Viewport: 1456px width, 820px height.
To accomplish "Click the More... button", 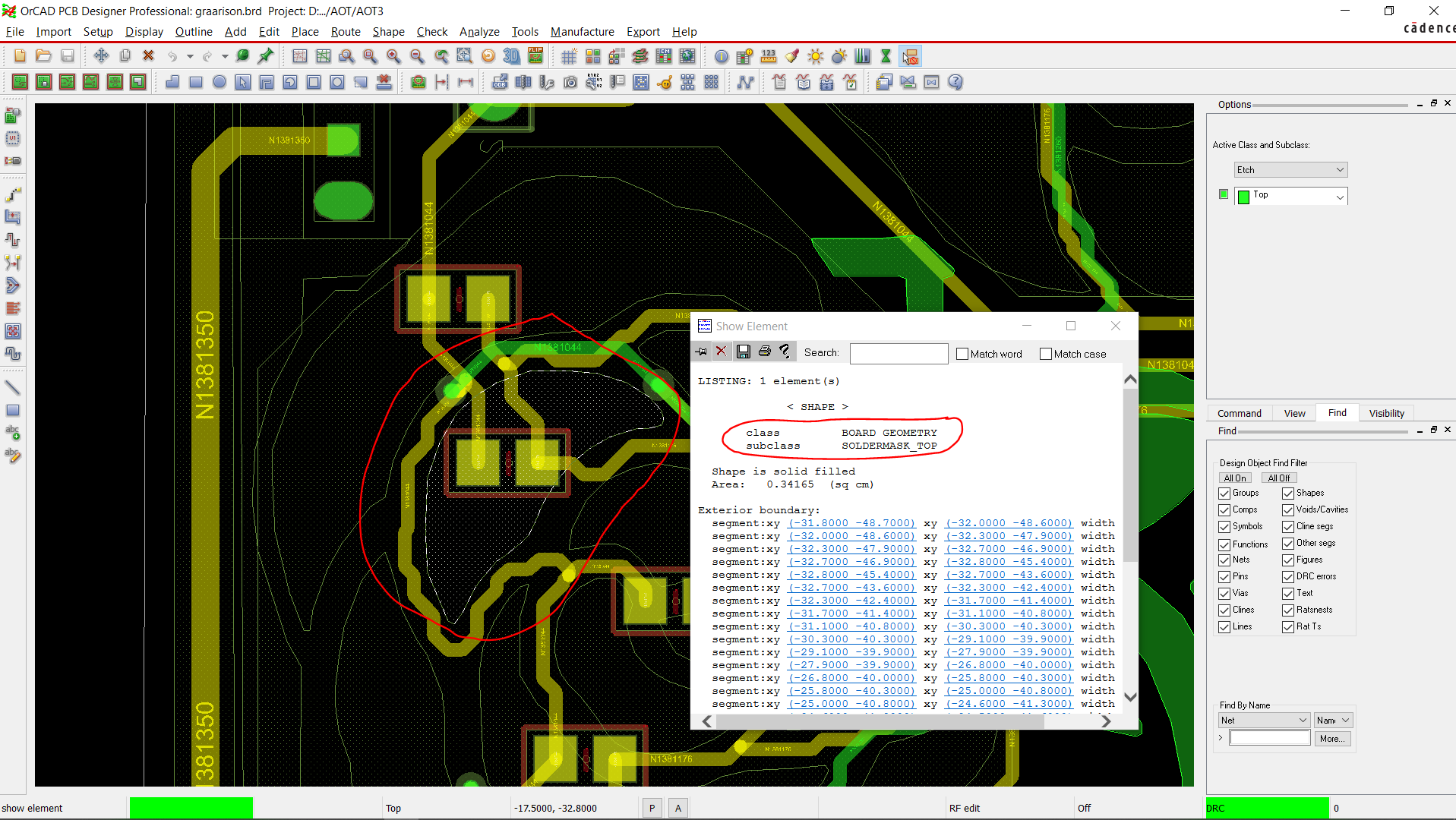I will click(1332, 739).
